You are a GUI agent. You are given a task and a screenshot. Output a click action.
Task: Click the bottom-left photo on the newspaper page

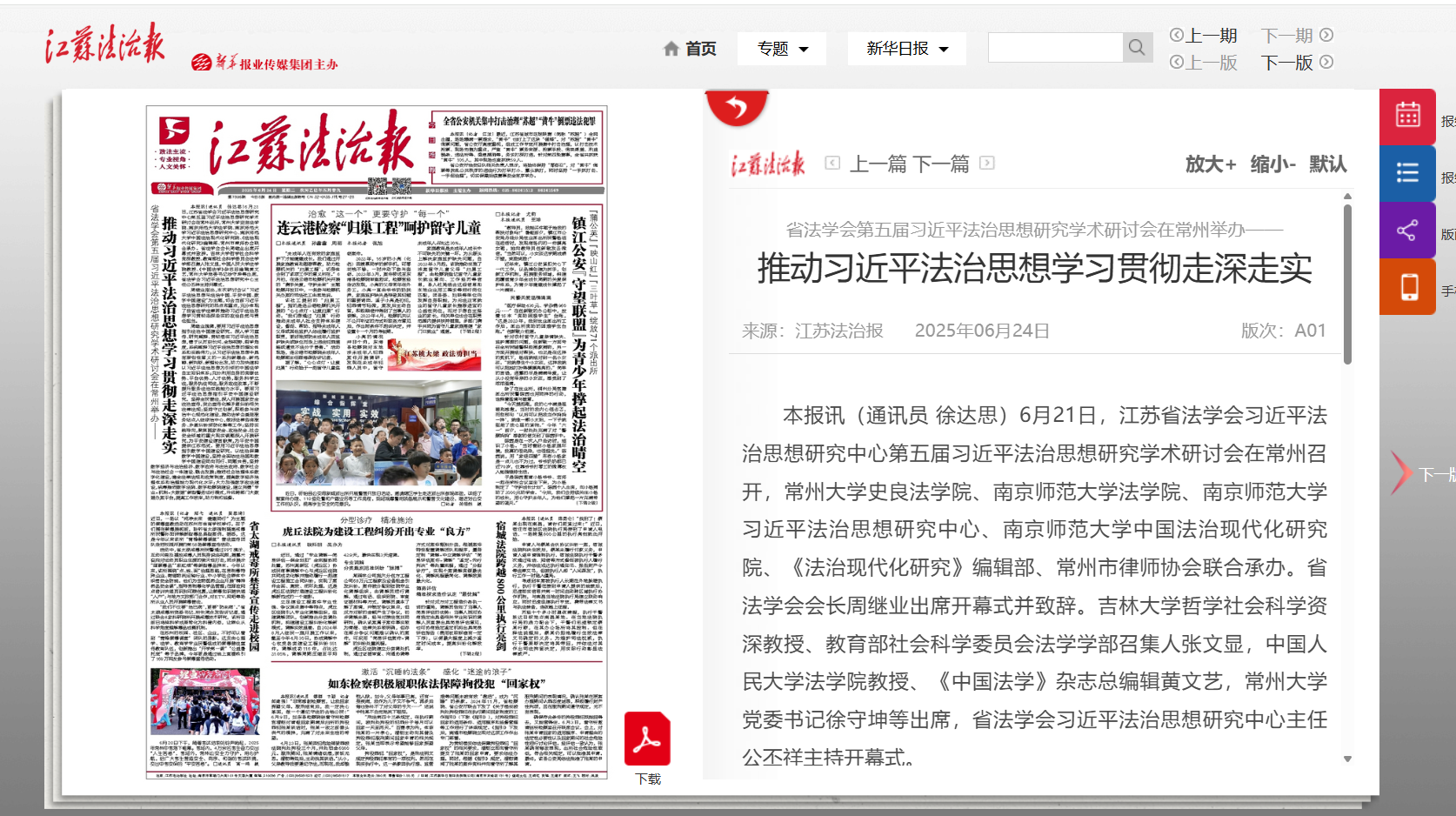coord(205,701)
